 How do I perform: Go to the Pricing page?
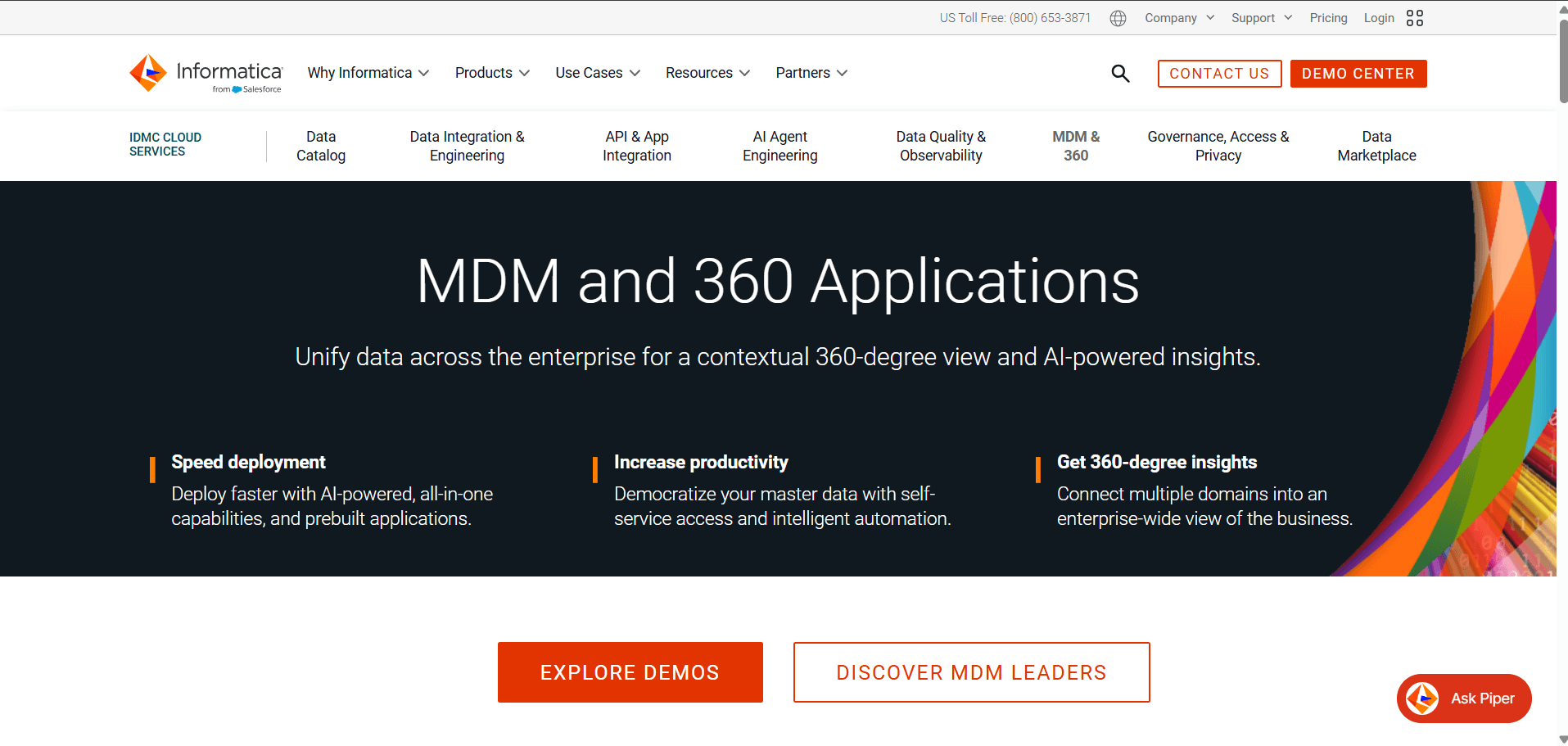coord(1328,18)
